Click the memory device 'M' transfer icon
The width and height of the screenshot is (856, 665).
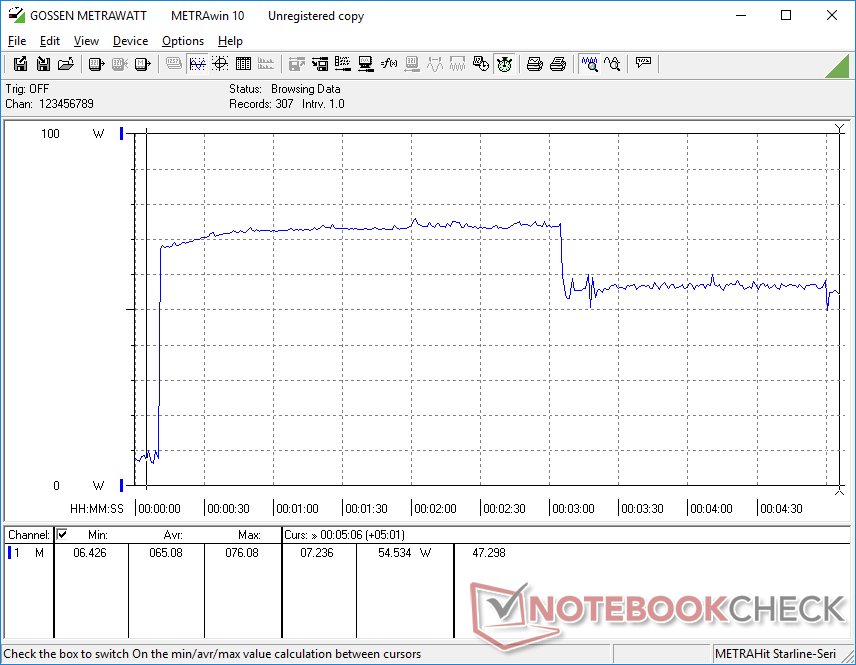[x=142, y=64]
